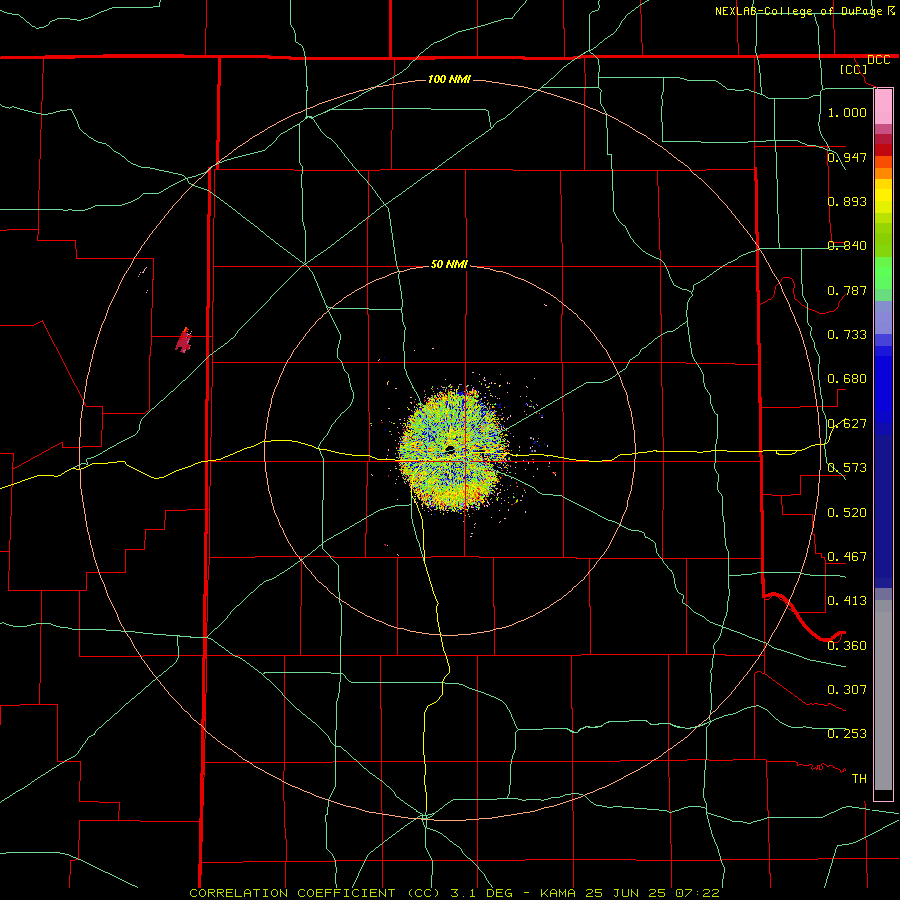Click the circular multicolor echo cluster at center
The width and height of the screenshot is (900, 900).
(x=453, y=449)
